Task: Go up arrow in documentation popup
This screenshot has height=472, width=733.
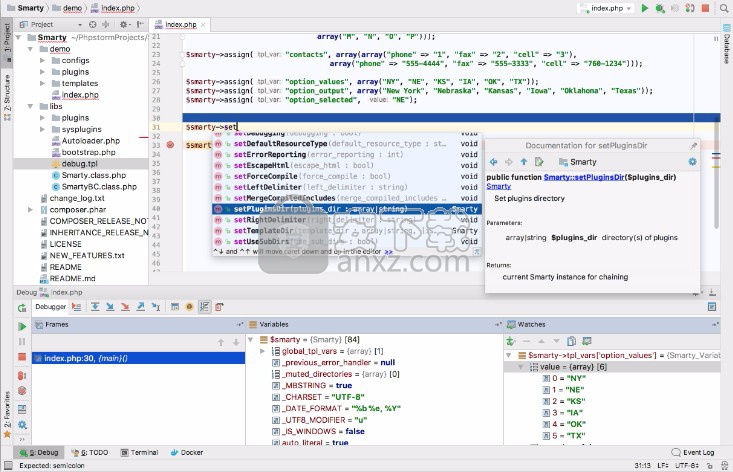Action: pyautogui.click(x=524, y=162)
